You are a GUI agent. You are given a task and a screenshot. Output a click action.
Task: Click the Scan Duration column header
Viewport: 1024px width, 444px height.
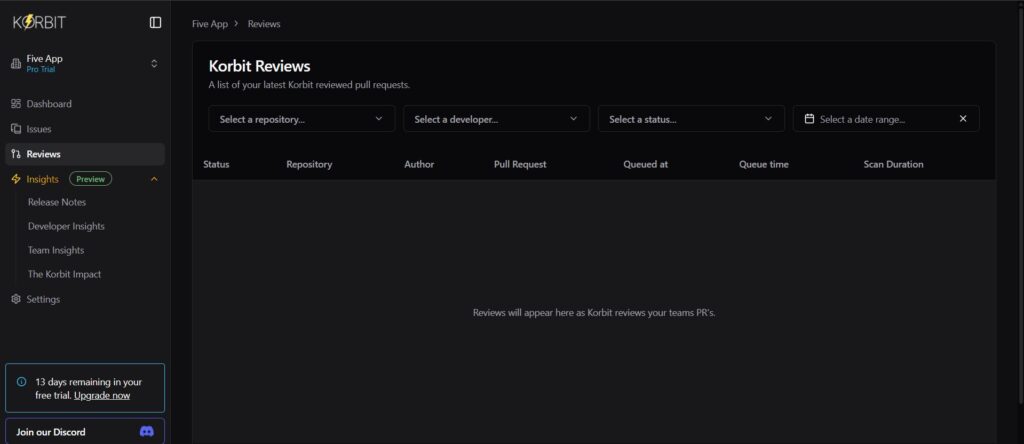click(893, 165)
